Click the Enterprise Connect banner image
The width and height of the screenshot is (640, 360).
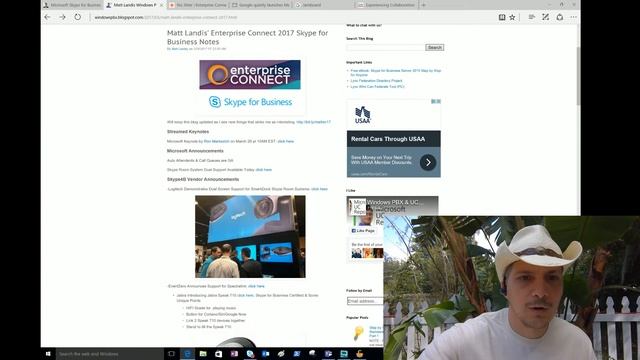[250, 75]
